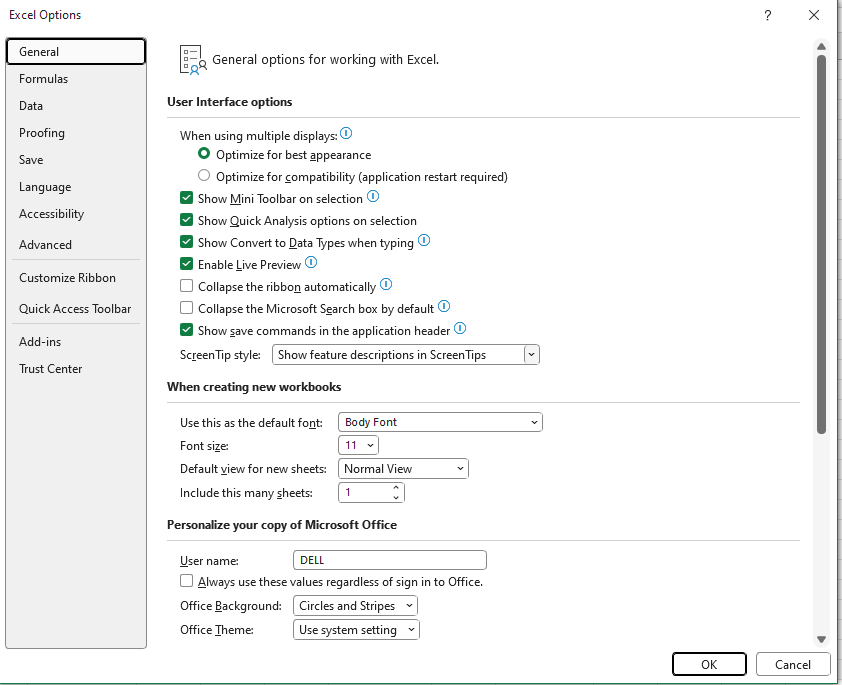Open the Customize Ribbon category
The width and height of the screenshot is (842, 685).
(76, 278)
